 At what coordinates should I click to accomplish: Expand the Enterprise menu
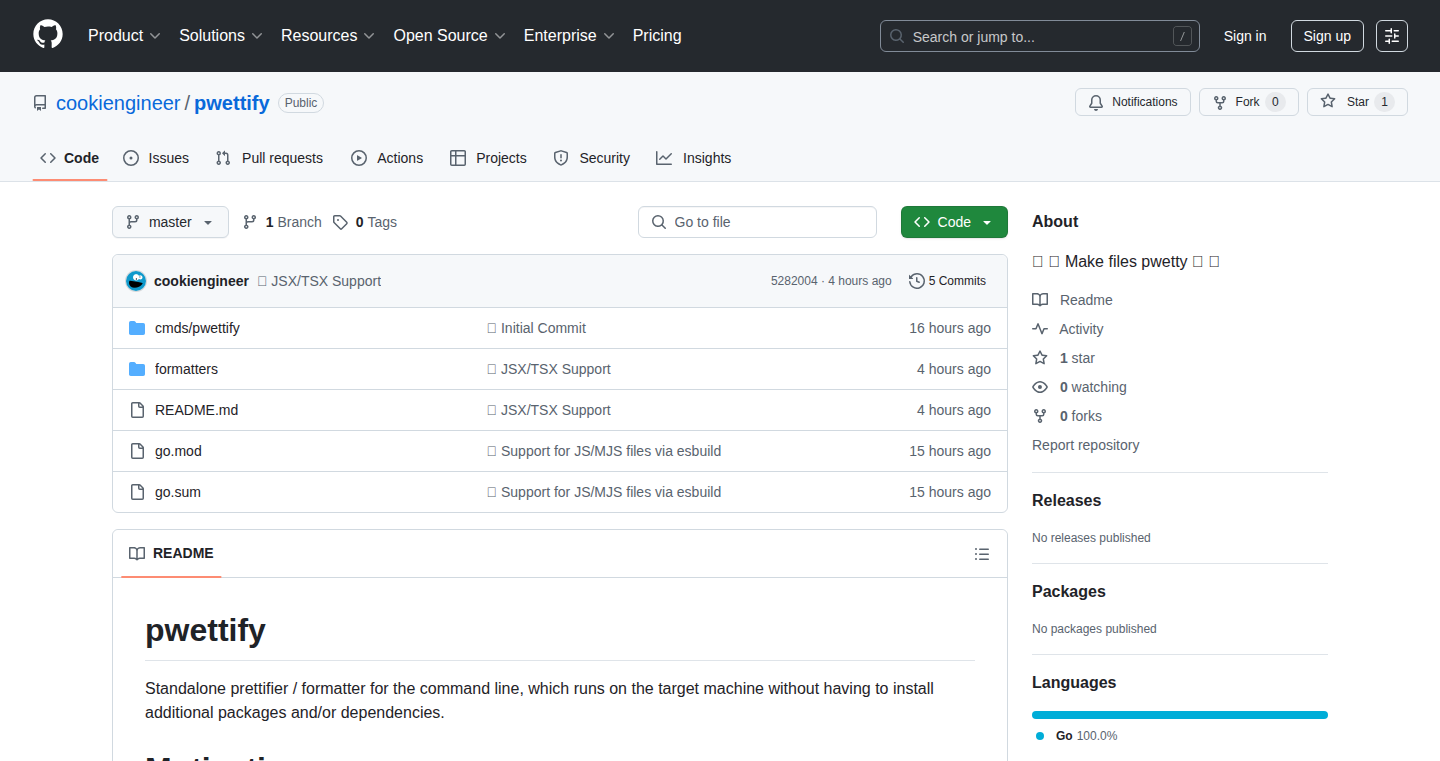point(569,35)
